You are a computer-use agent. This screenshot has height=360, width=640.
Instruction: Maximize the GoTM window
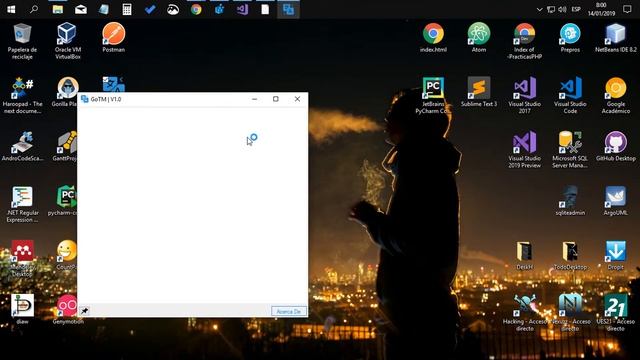click(276, 99)
